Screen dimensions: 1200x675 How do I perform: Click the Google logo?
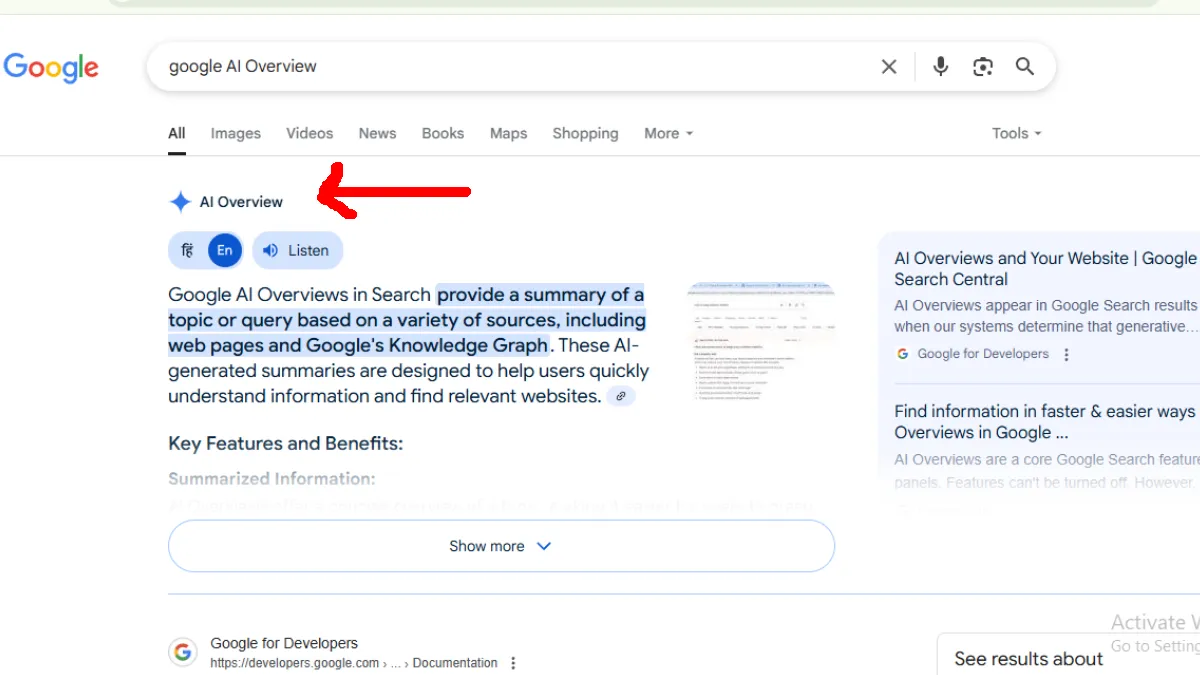tap(51, 67)
